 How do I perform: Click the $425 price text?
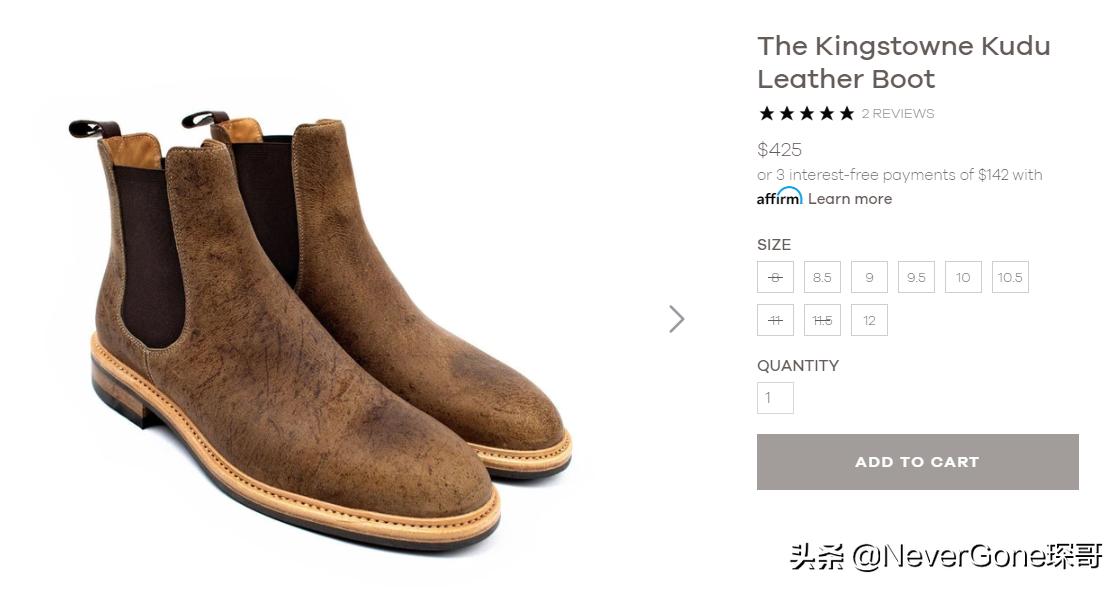(779, 150)
